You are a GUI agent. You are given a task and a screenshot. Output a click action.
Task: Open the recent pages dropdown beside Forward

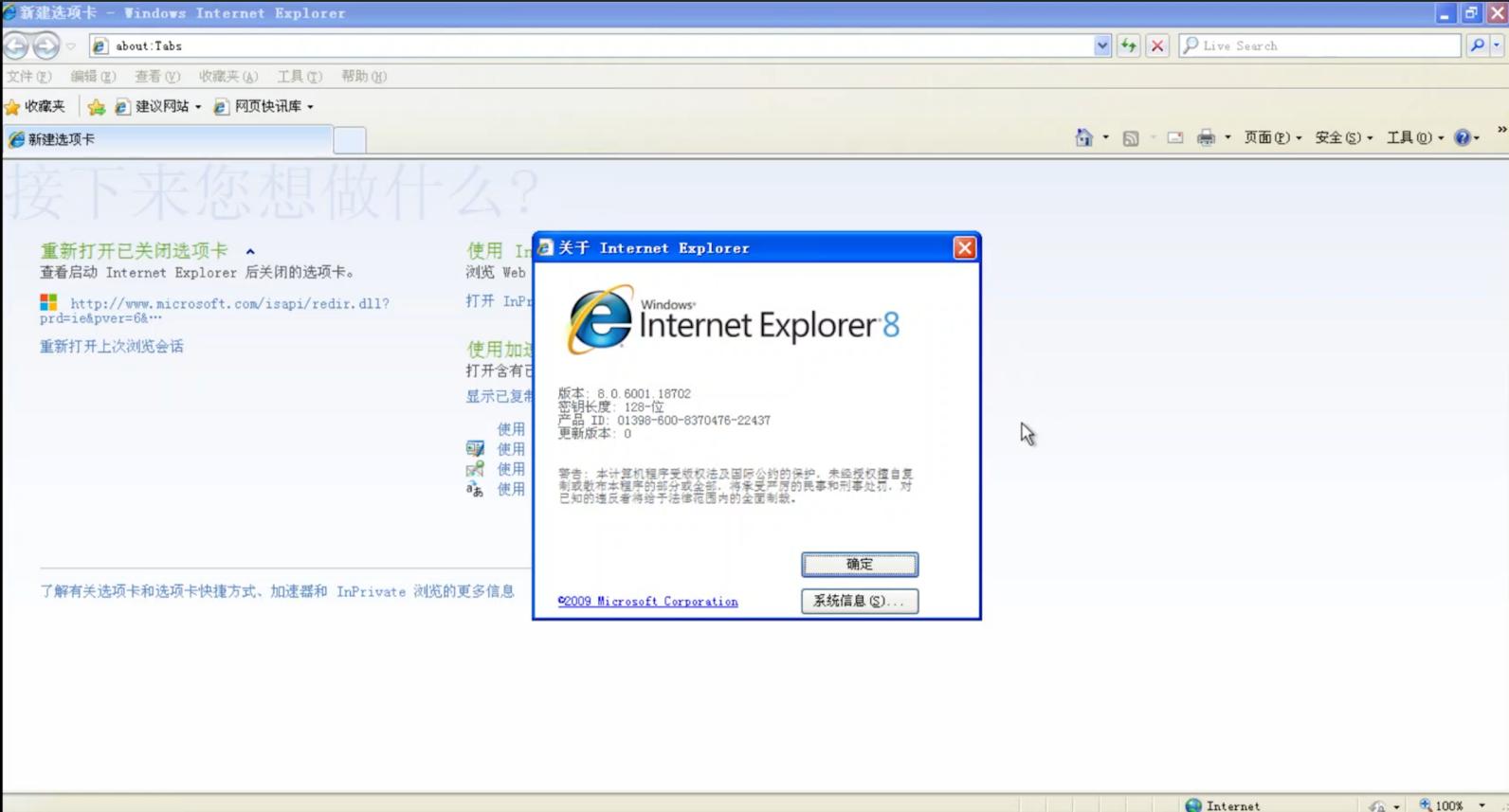(71, 45)
